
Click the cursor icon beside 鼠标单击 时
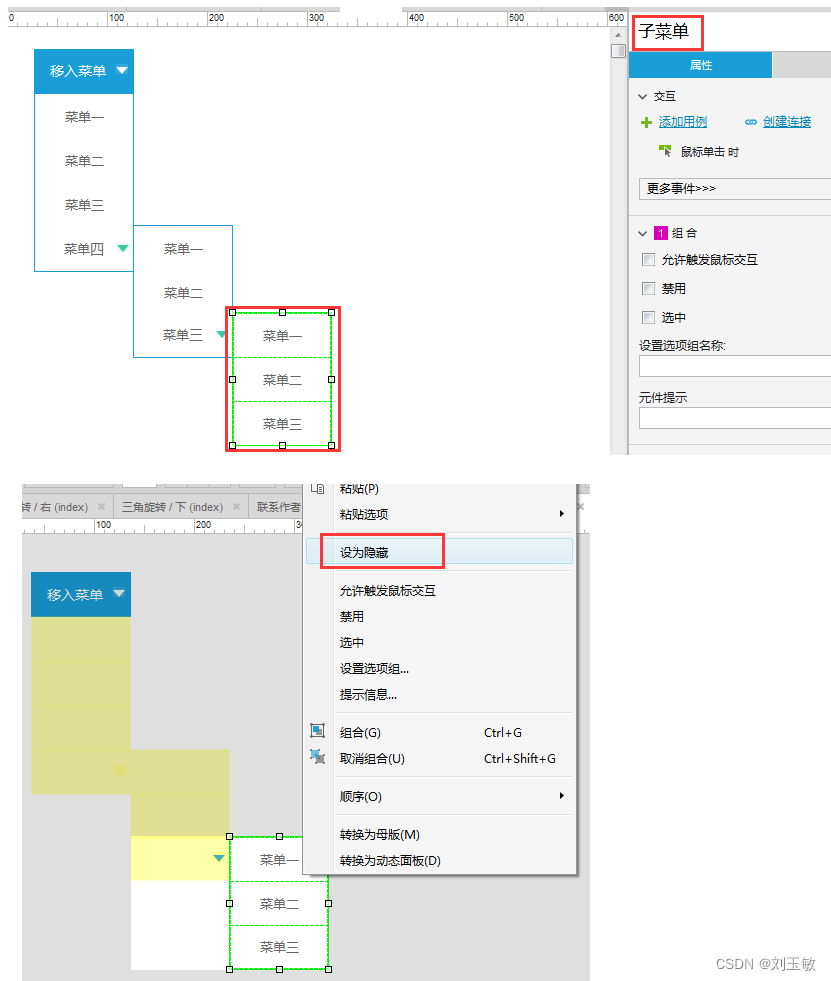[x=664, y=148]
